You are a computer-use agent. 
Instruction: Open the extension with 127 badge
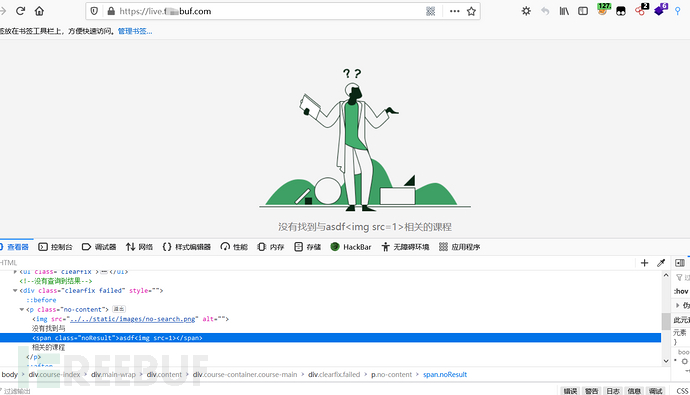[603, 10]
